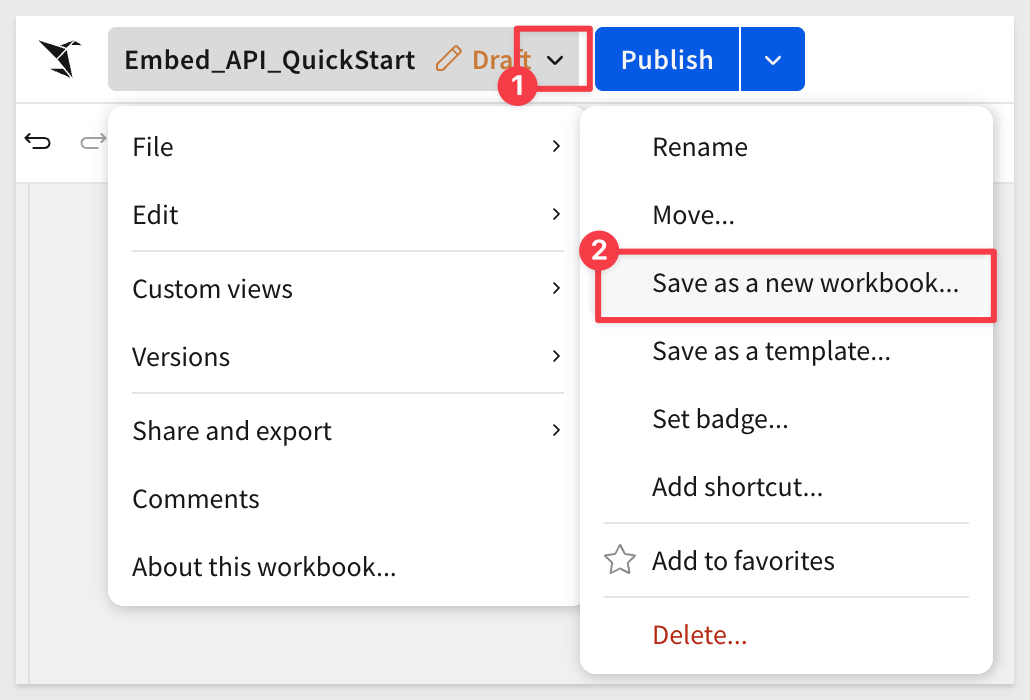Open the workbook title dropdown chevron
The image size is (1030, 700).
555,60
